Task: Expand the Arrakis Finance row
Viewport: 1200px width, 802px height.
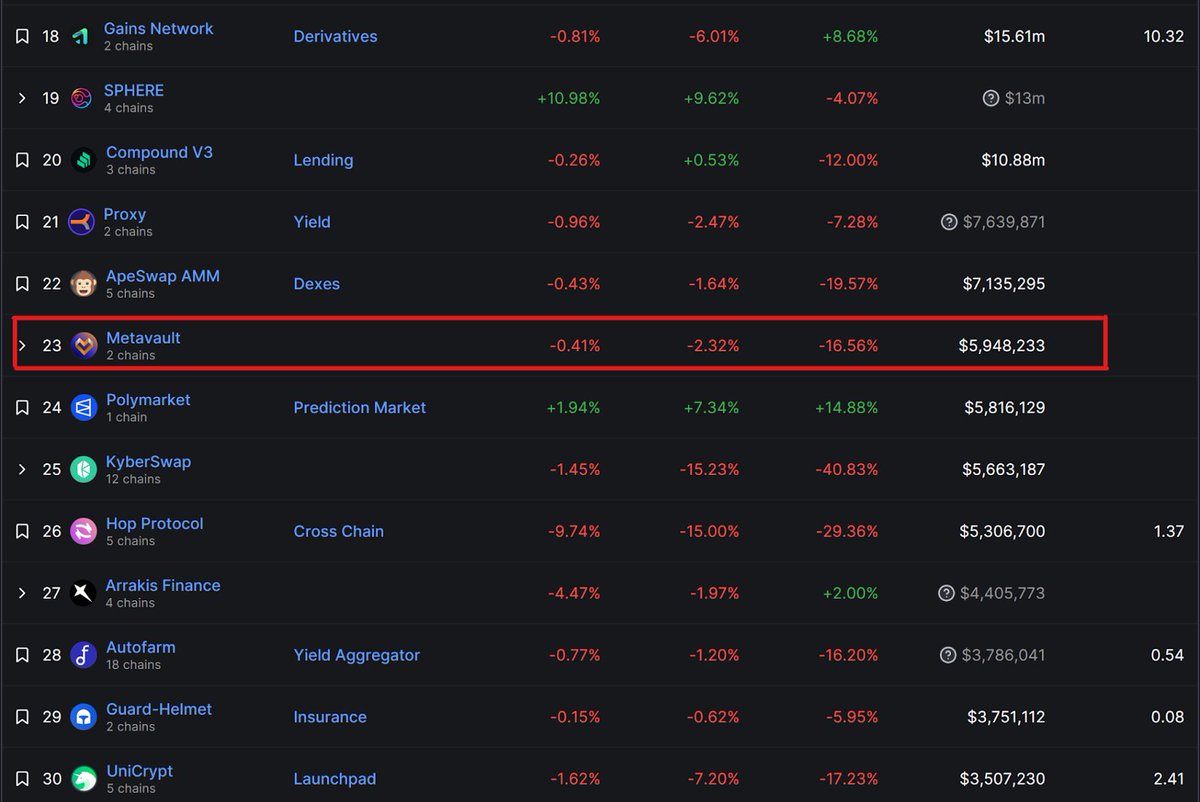Action: point(22,594)
